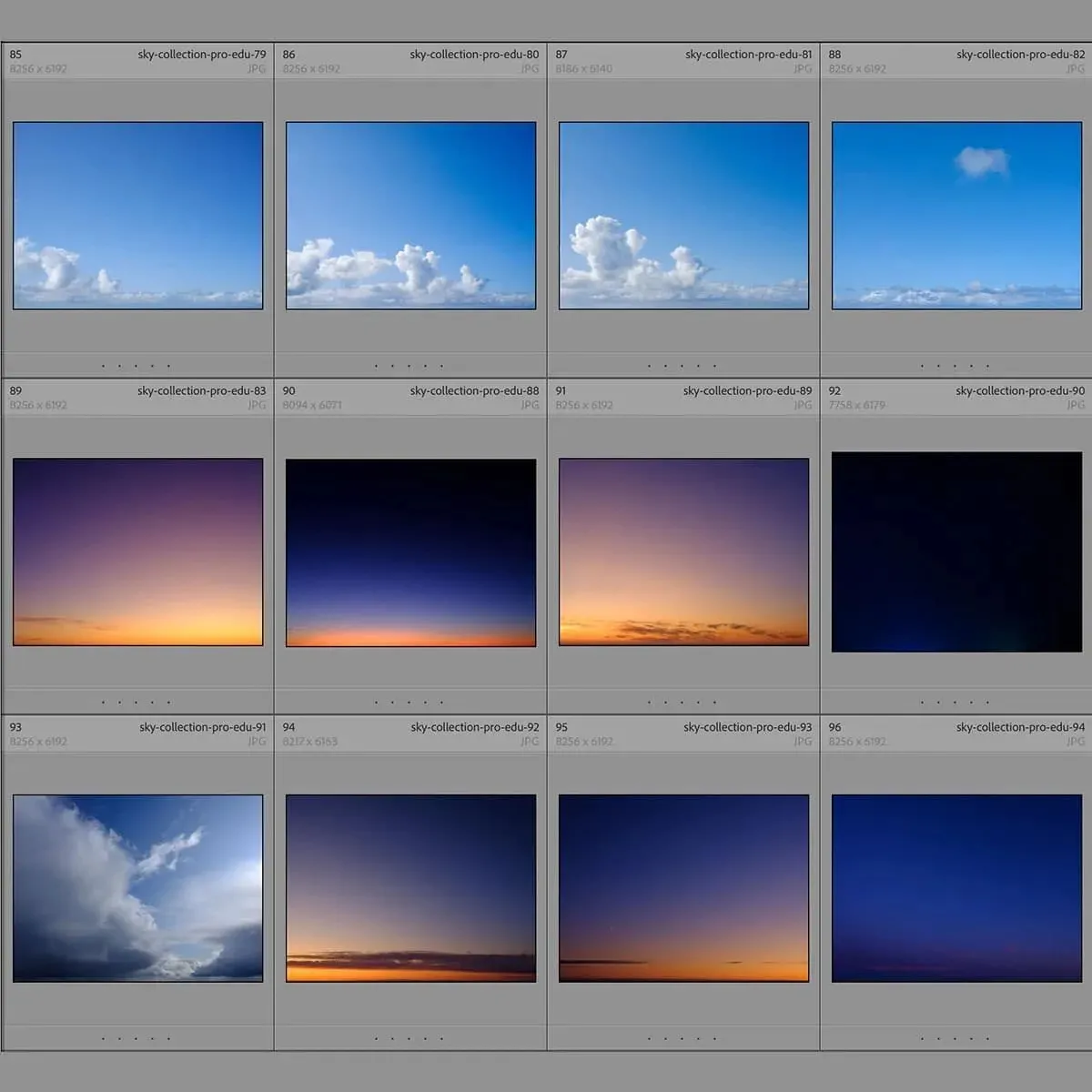Click the 7758 x 6179 dimensions label
Screen dimensions: 1092x1092
(x=856, y=405)
